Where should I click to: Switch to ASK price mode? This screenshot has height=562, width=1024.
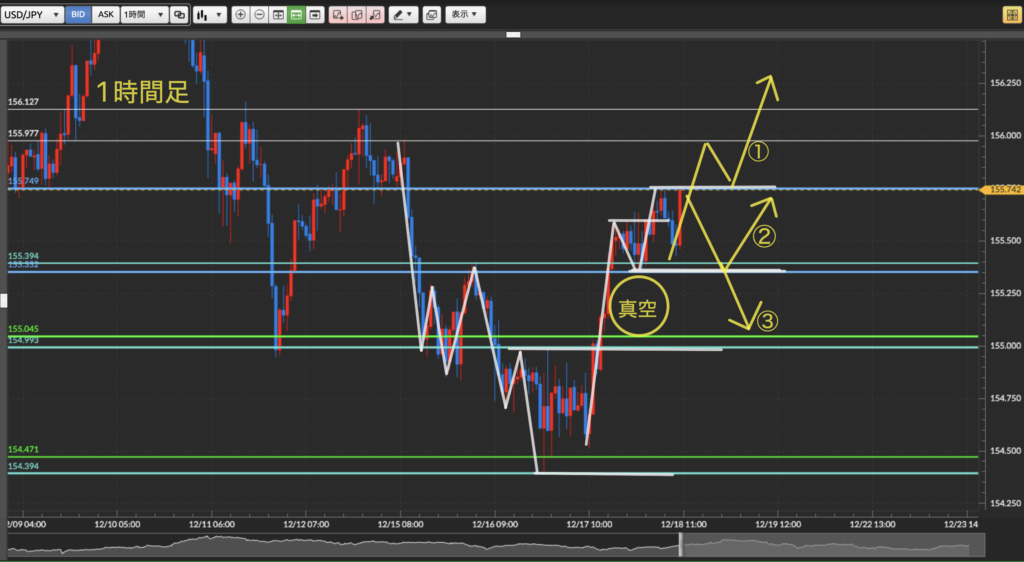[x=105, y=15]
